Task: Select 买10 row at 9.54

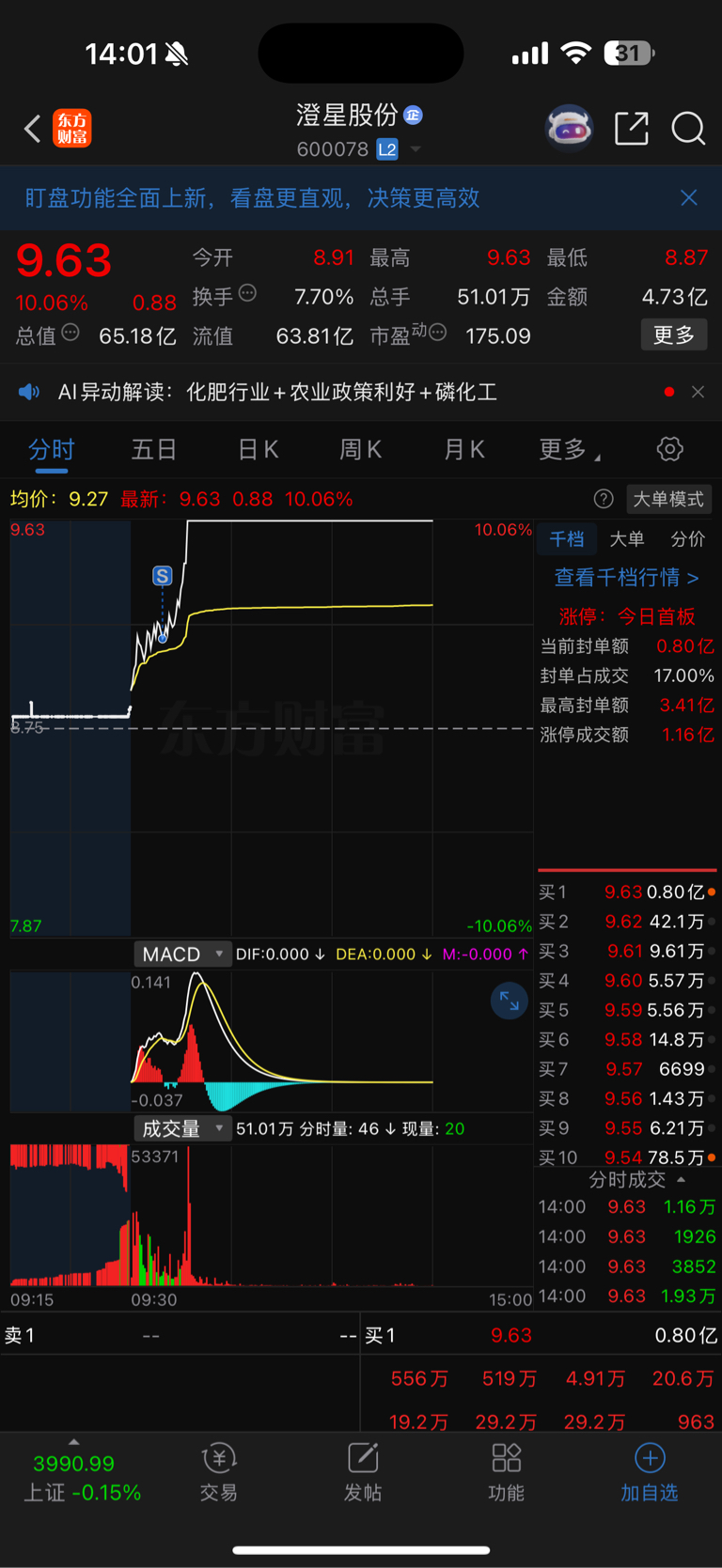Action: point(627,1157)
